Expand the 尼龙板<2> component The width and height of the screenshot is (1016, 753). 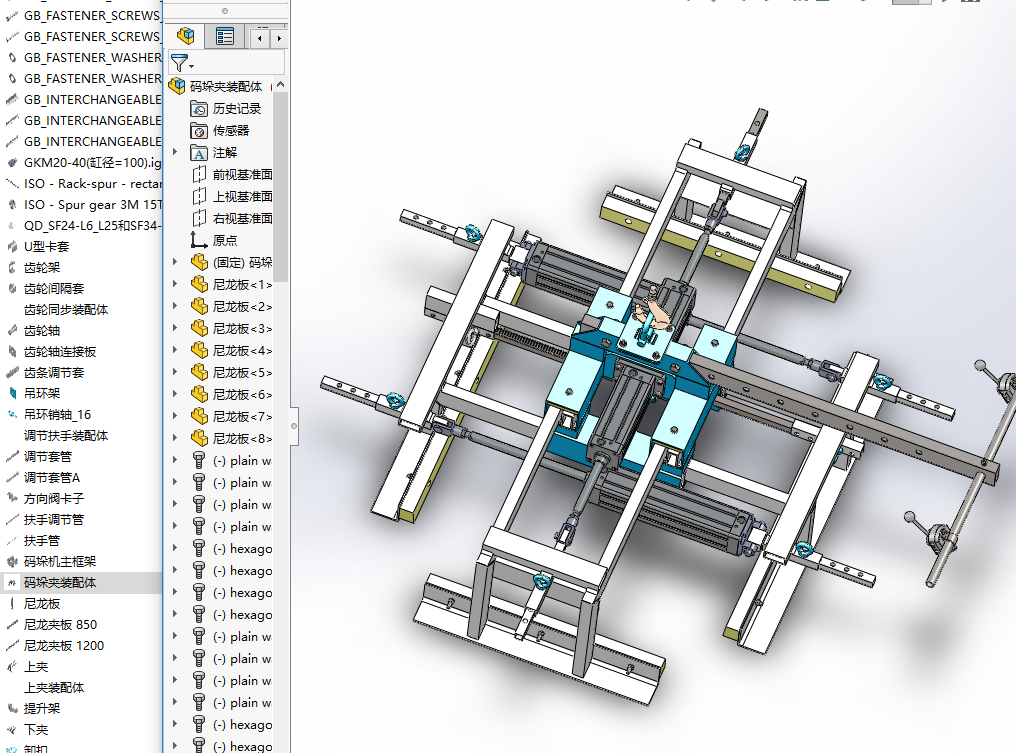pos(175,306)
